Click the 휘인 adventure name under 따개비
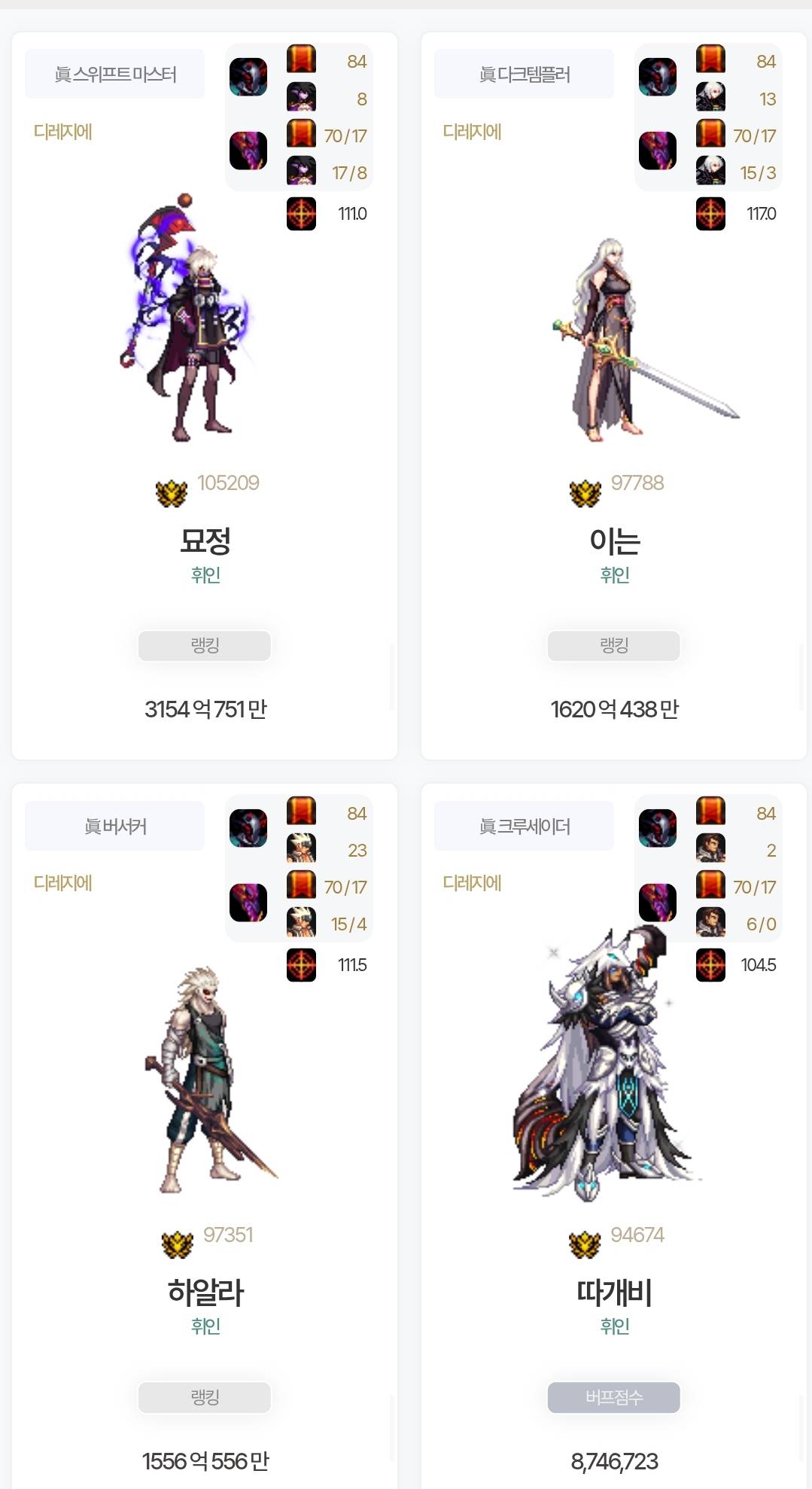This screenshot has width=812, height=1489. click(615, 1326)
